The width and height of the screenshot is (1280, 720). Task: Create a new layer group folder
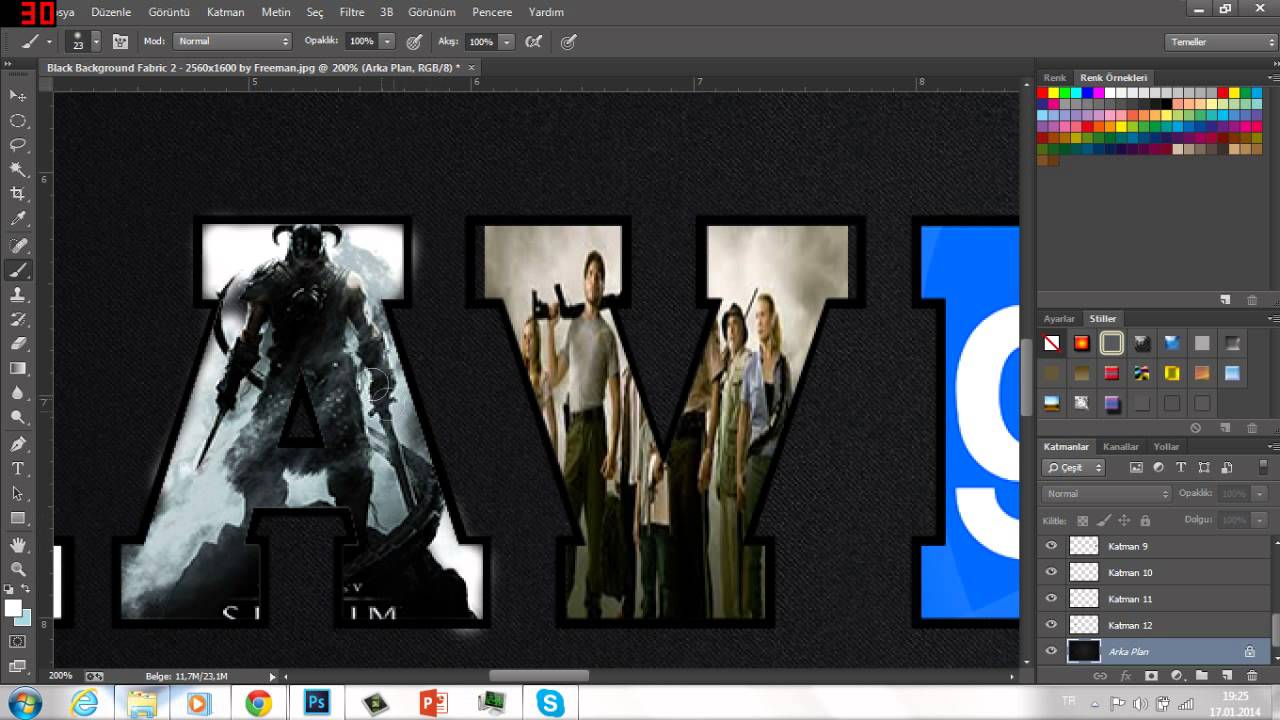click(x=1201, y=676)
